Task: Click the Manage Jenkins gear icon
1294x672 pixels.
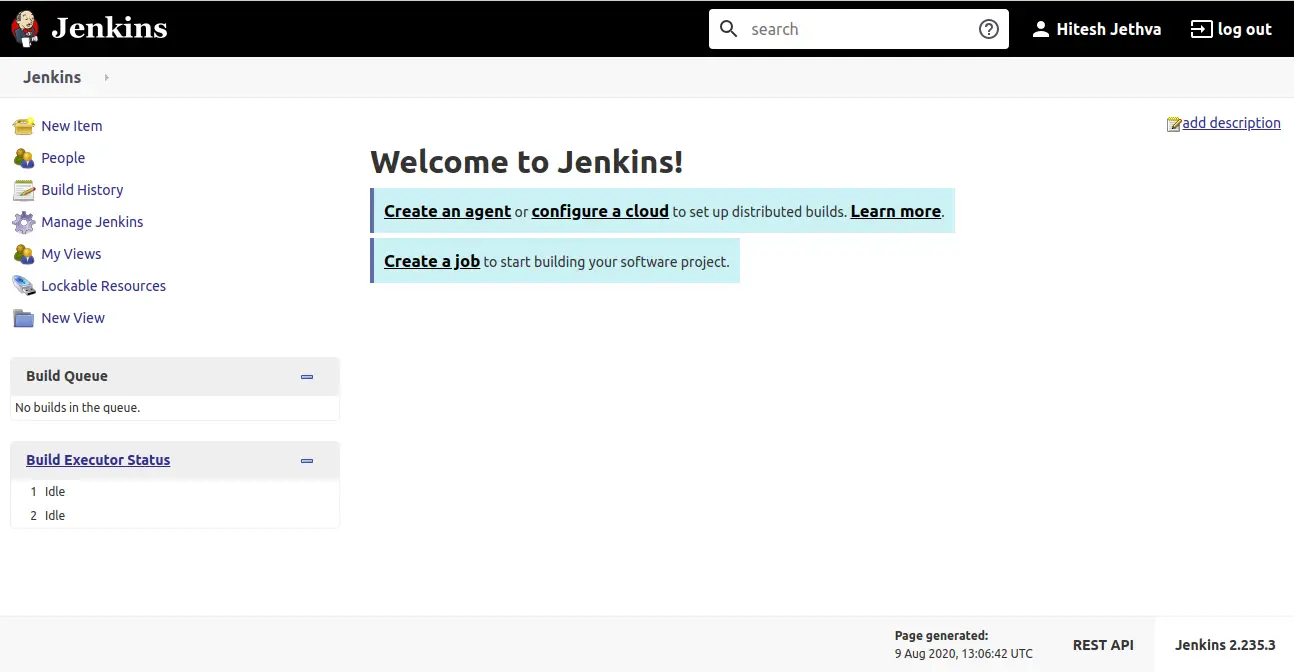Action: pos(24,222)
